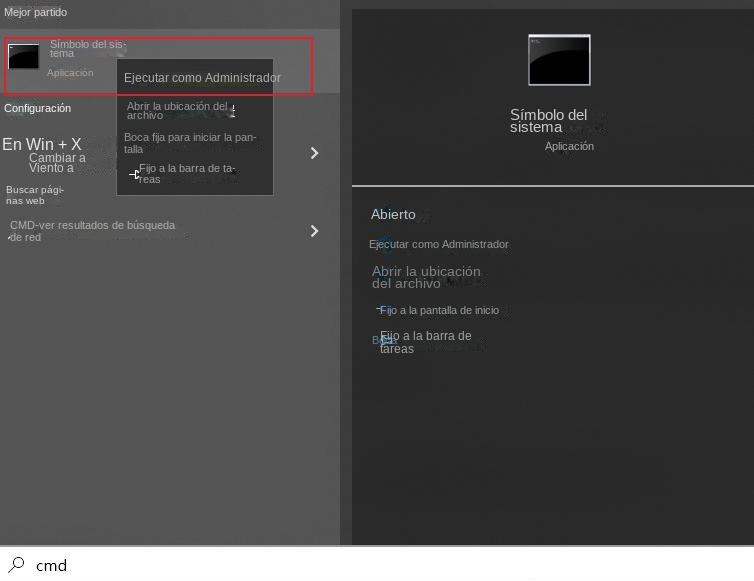Click Abrir la ubicación del archivo in right panel

(x=426, y=278)
